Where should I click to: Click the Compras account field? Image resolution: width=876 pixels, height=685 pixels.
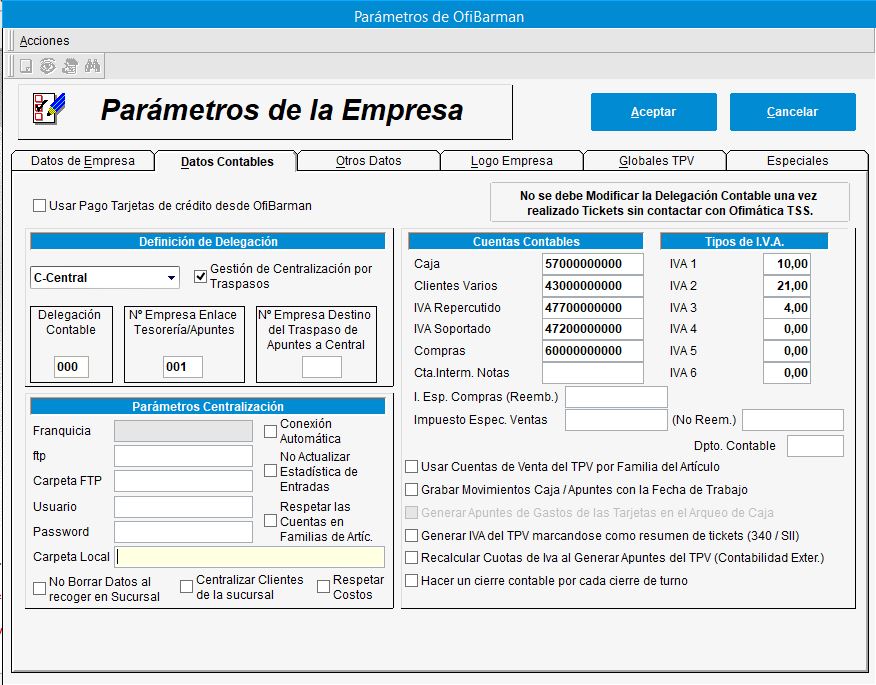click(593, 351)
